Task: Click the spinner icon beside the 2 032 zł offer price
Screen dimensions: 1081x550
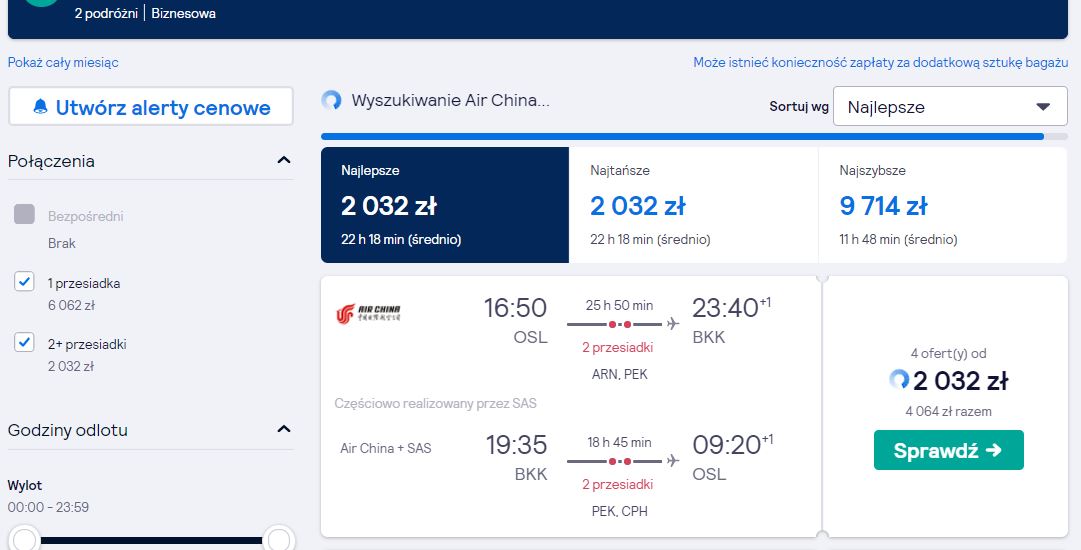Action: coord(899,379)
